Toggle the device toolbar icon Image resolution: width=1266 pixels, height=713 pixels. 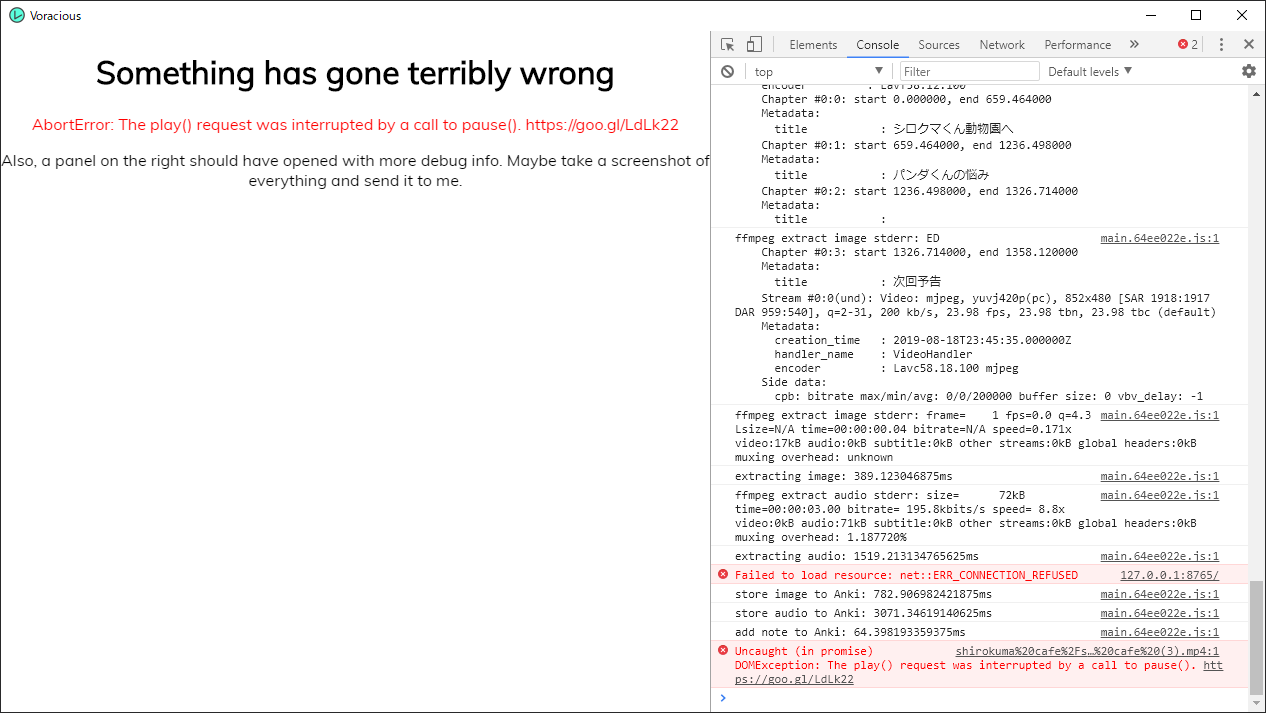click(x=754, y=44)
